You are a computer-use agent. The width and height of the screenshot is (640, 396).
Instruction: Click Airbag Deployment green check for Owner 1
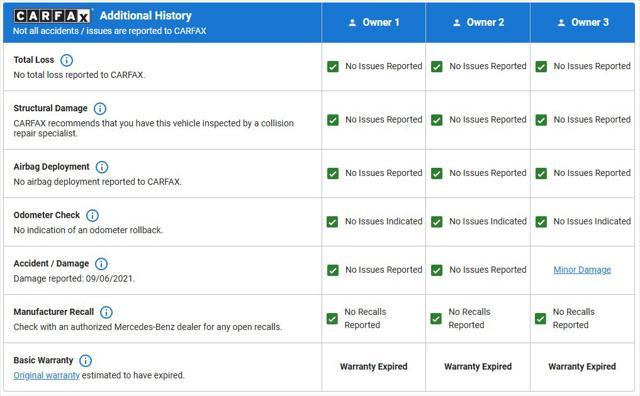[333, 174]
